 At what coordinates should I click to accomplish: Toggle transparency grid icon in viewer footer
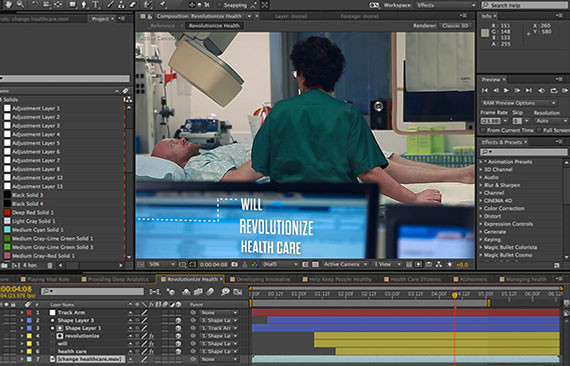[315, 264]
